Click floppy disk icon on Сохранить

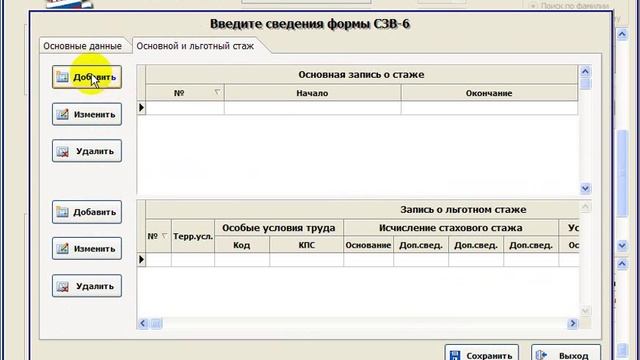point(455,356)
